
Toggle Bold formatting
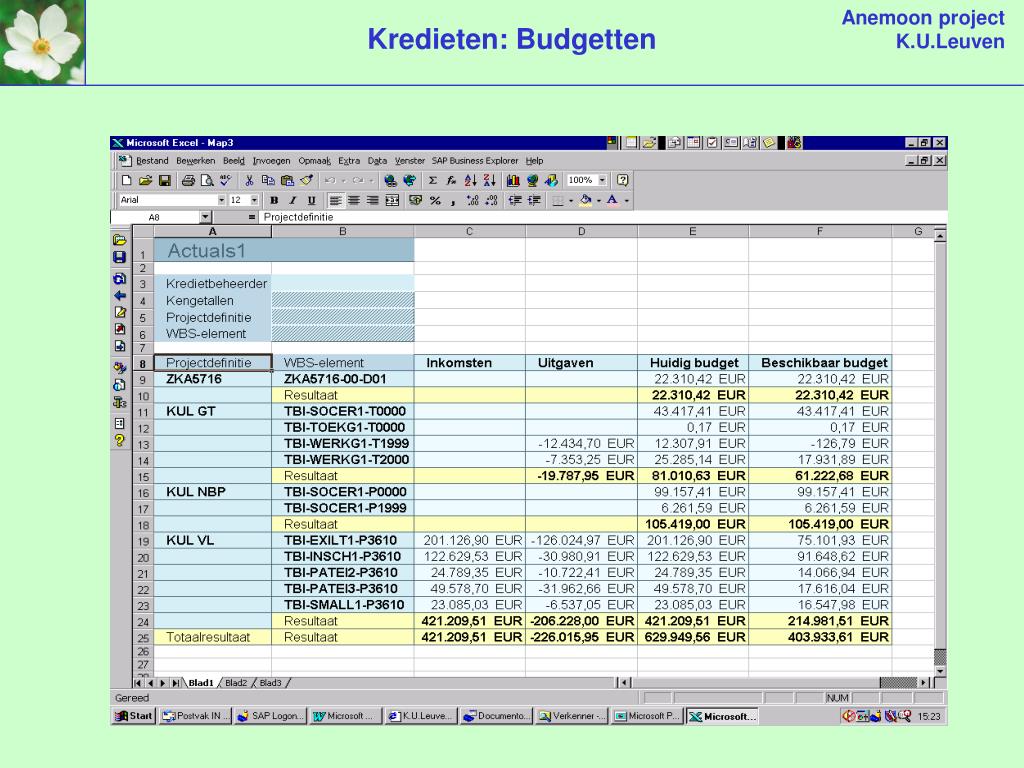[x=274, y=200]
